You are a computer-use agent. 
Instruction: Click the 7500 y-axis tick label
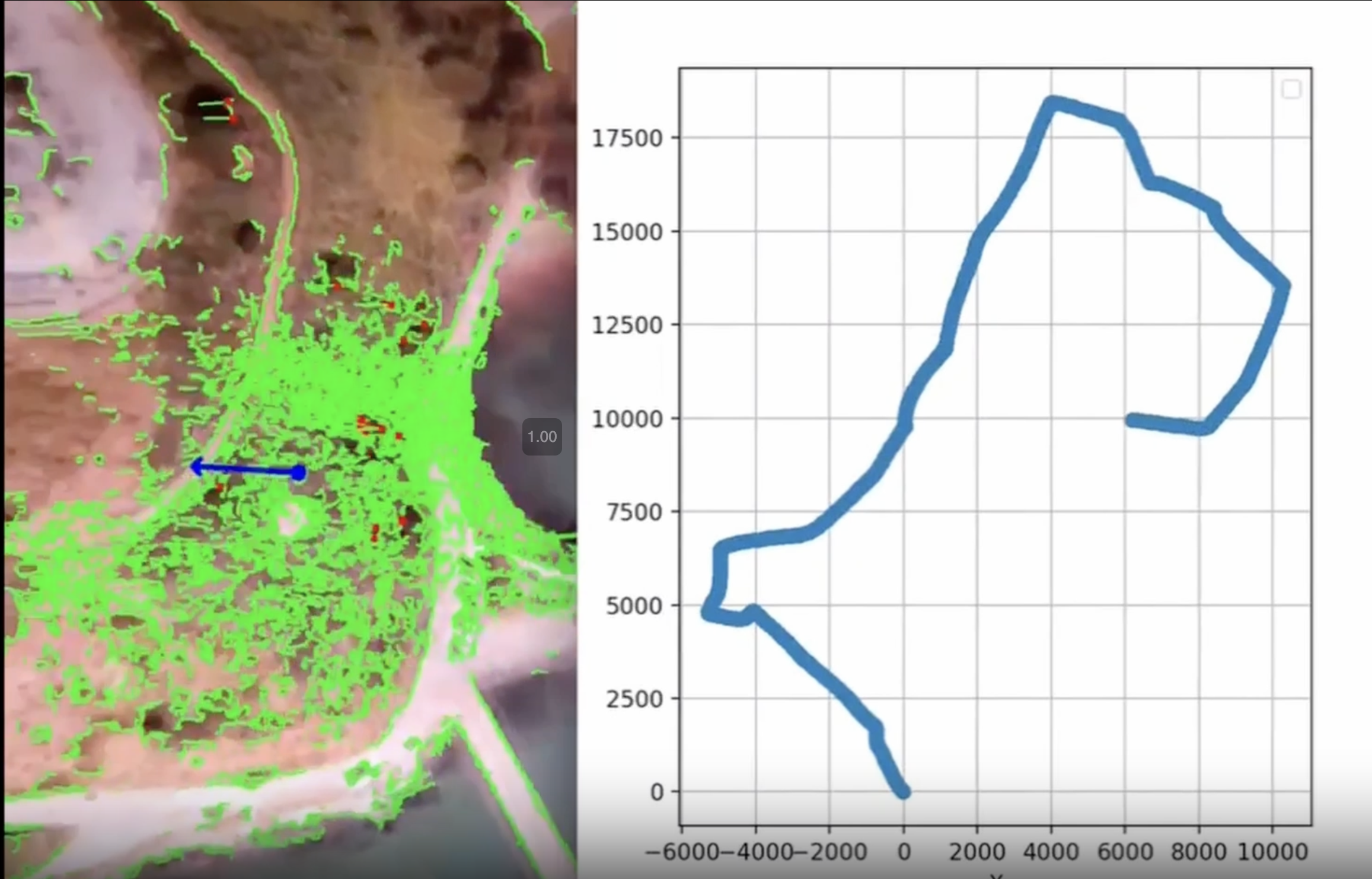point(634,512)
